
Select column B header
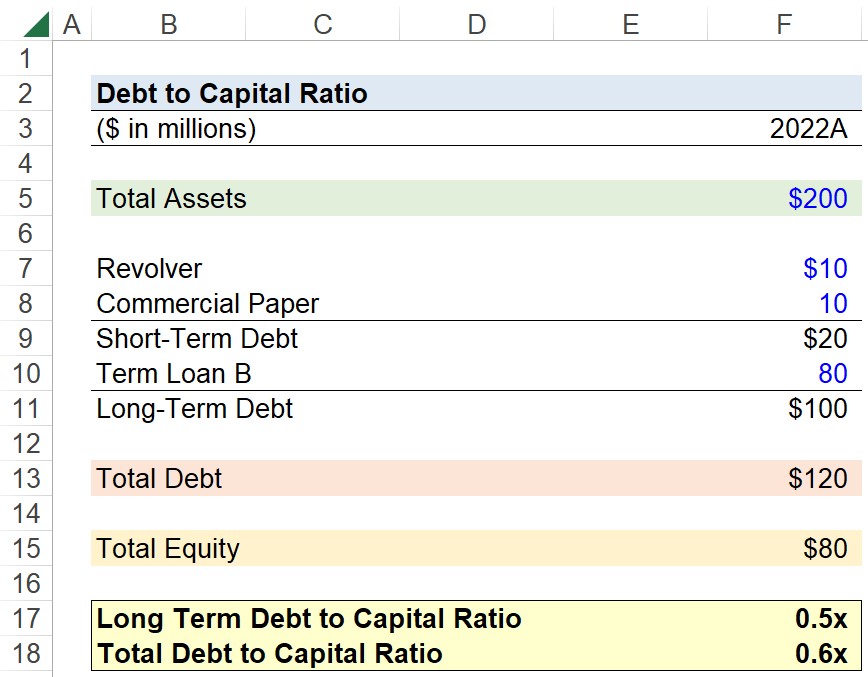[169, 25]
